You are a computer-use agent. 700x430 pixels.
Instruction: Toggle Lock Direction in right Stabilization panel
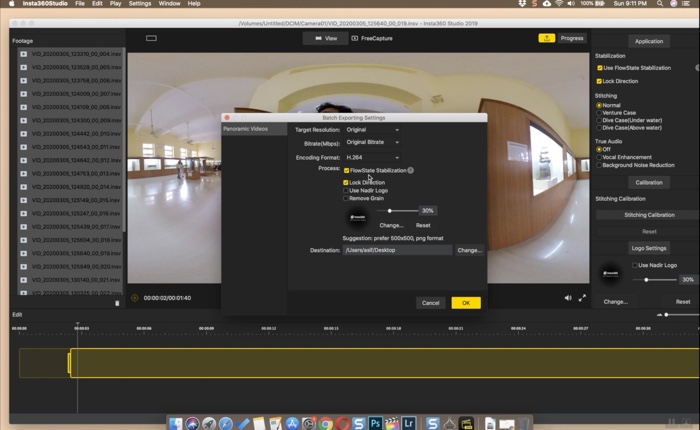click(x=599, y=81)
